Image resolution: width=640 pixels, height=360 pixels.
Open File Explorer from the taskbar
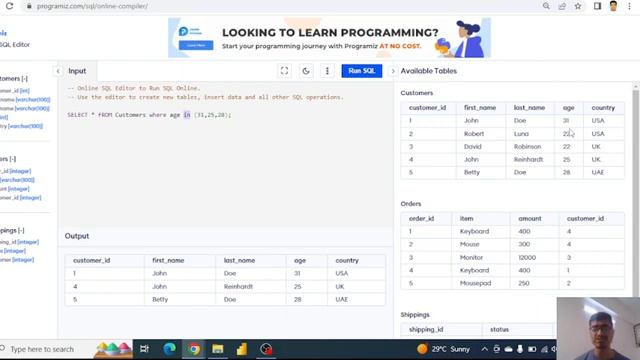click(218, 349)
